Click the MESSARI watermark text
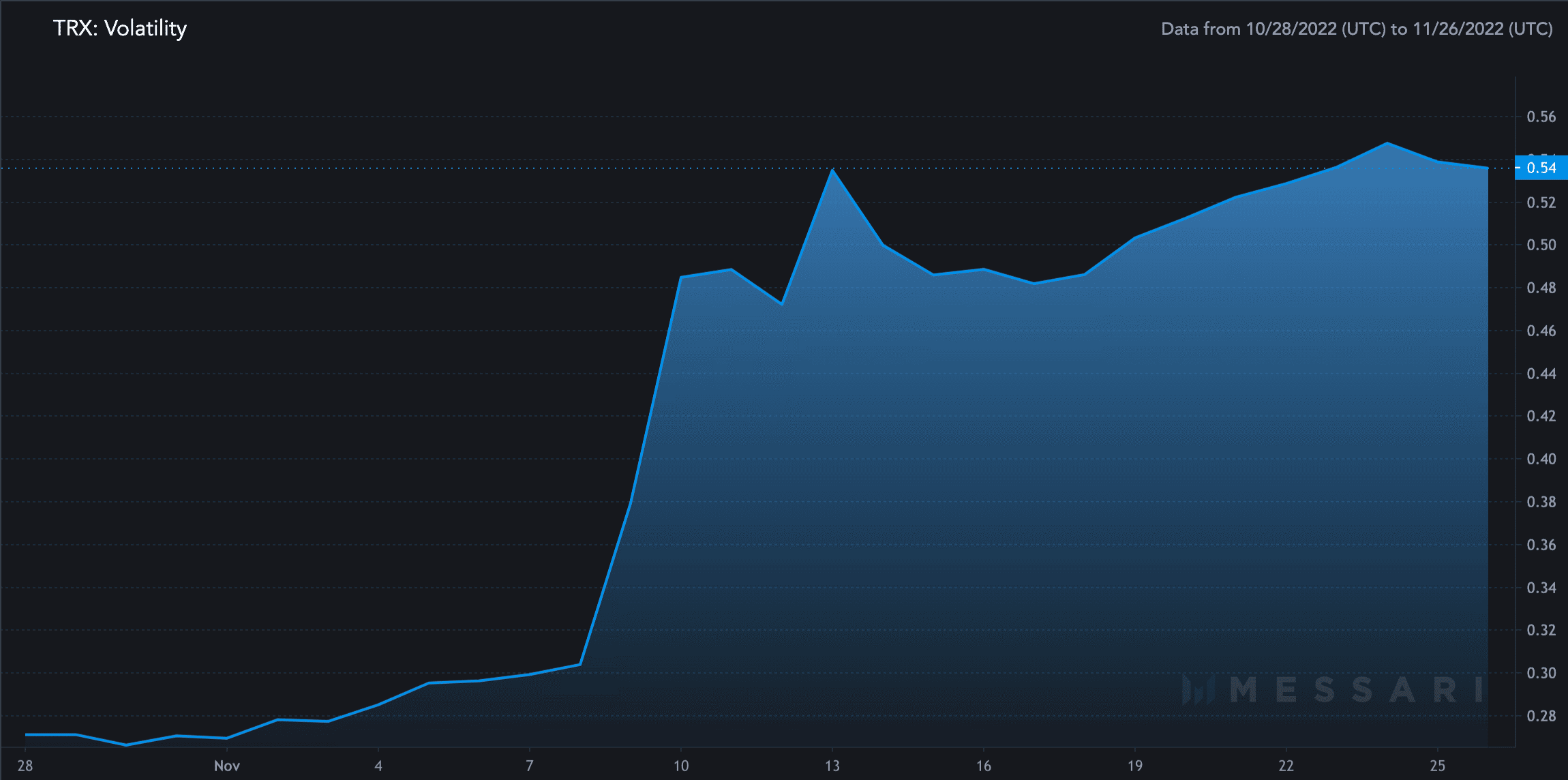Image resolution: width=1568 pixels, height=780 pixels. (1355, 689)
